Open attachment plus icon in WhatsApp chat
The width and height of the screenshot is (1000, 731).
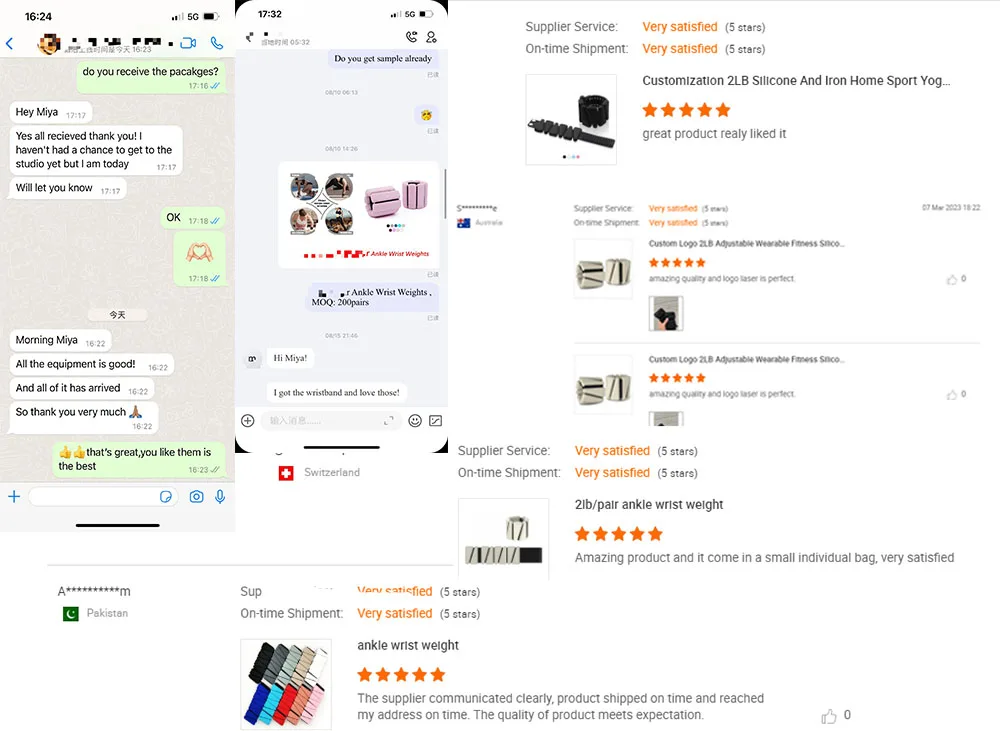(x=14, y=496)
